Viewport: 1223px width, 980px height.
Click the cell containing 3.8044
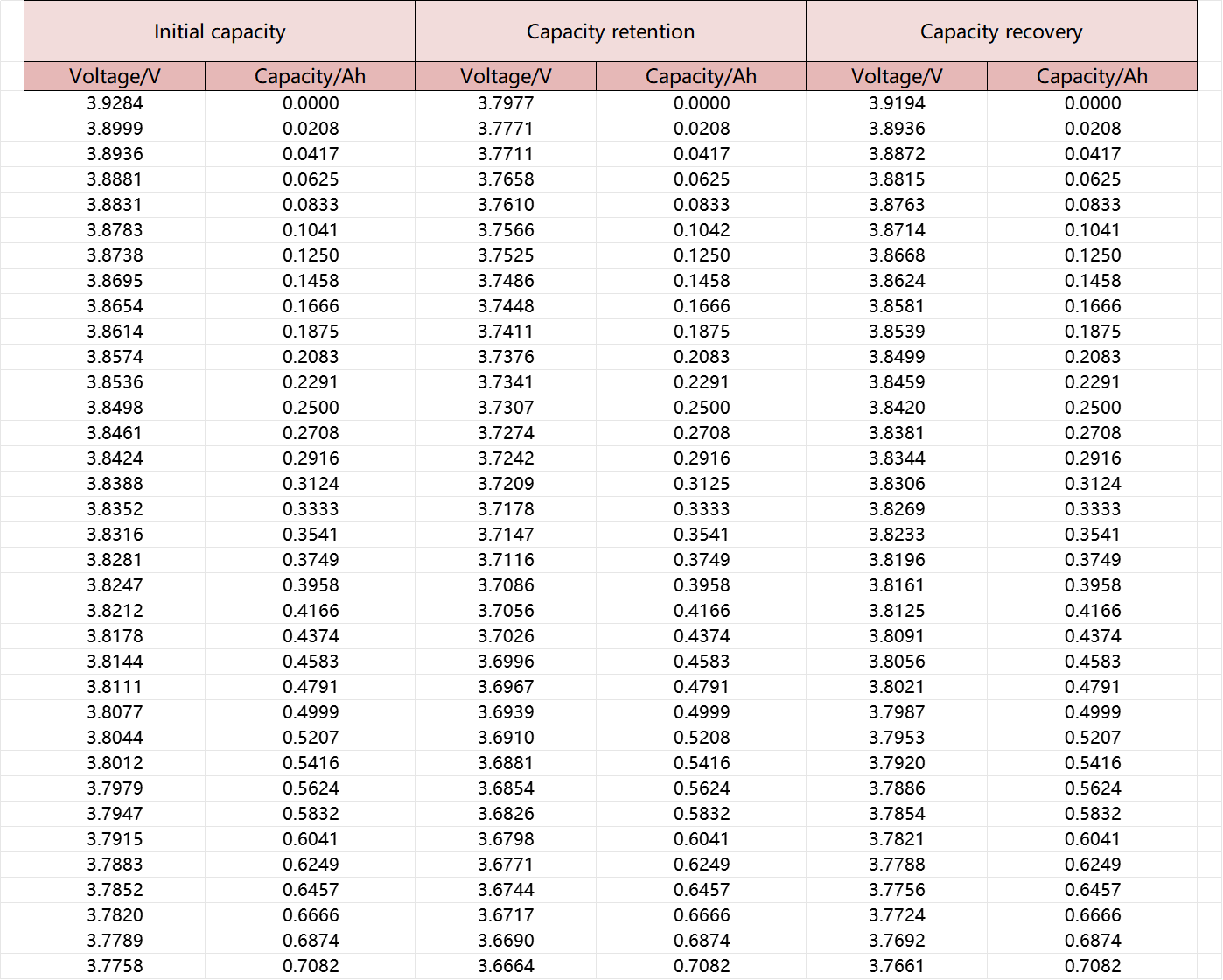click(115, 738)
